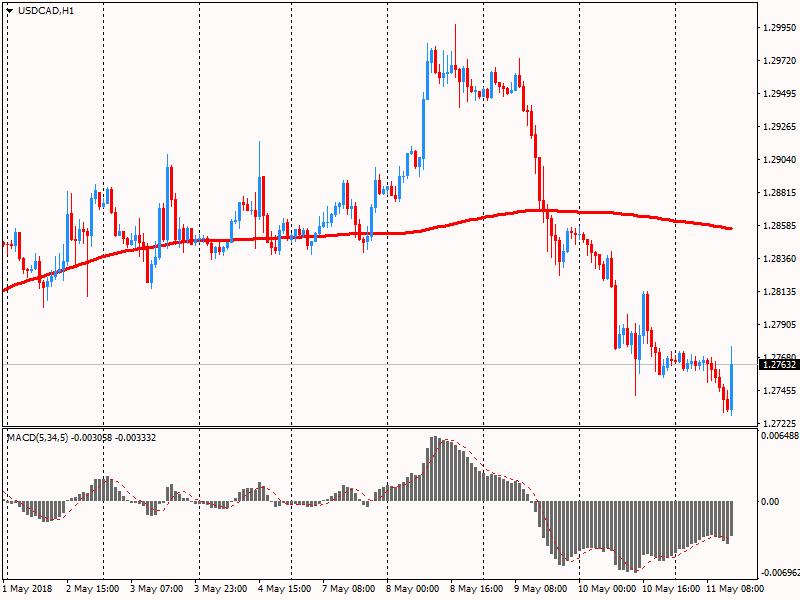800x600 pixels.
Task: Click the 1.27455 price axis label
Action: click(x=779, y=391)
